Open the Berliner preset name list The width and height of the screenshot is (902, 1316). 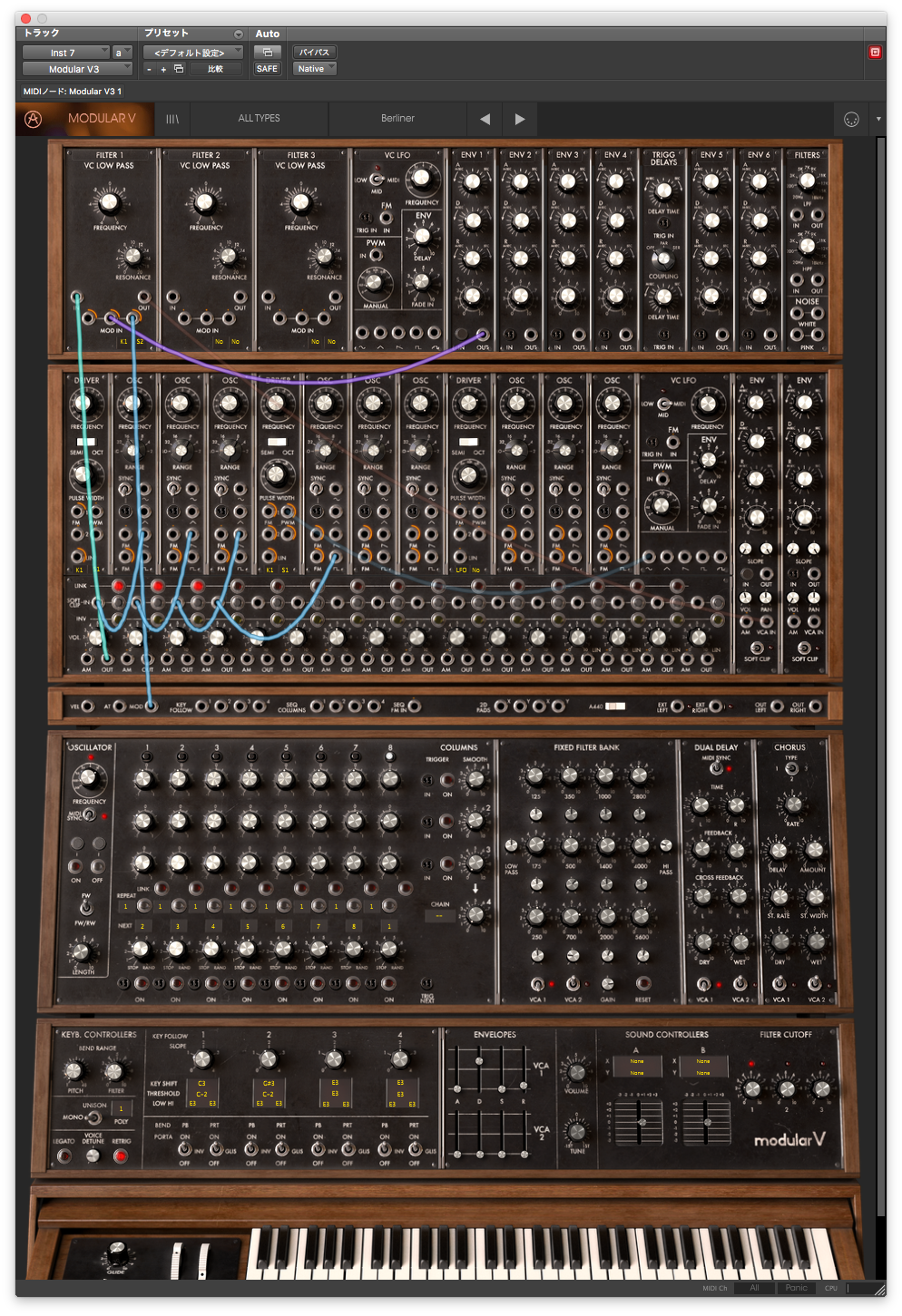pos(397,119)
